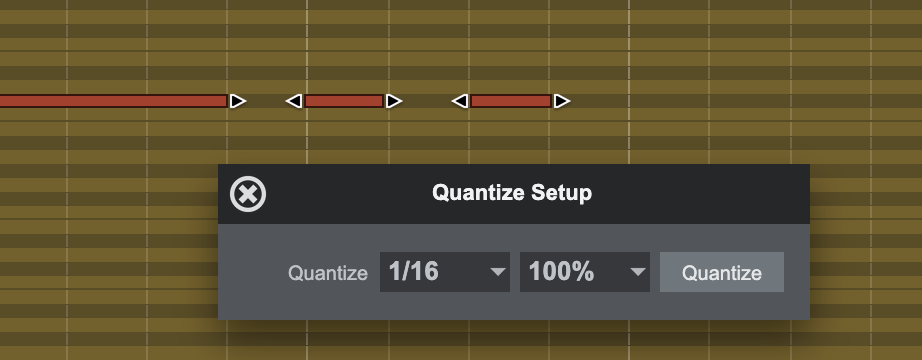
Task: Click the arrow beside the 1/16 value
Action: point(498,272)
